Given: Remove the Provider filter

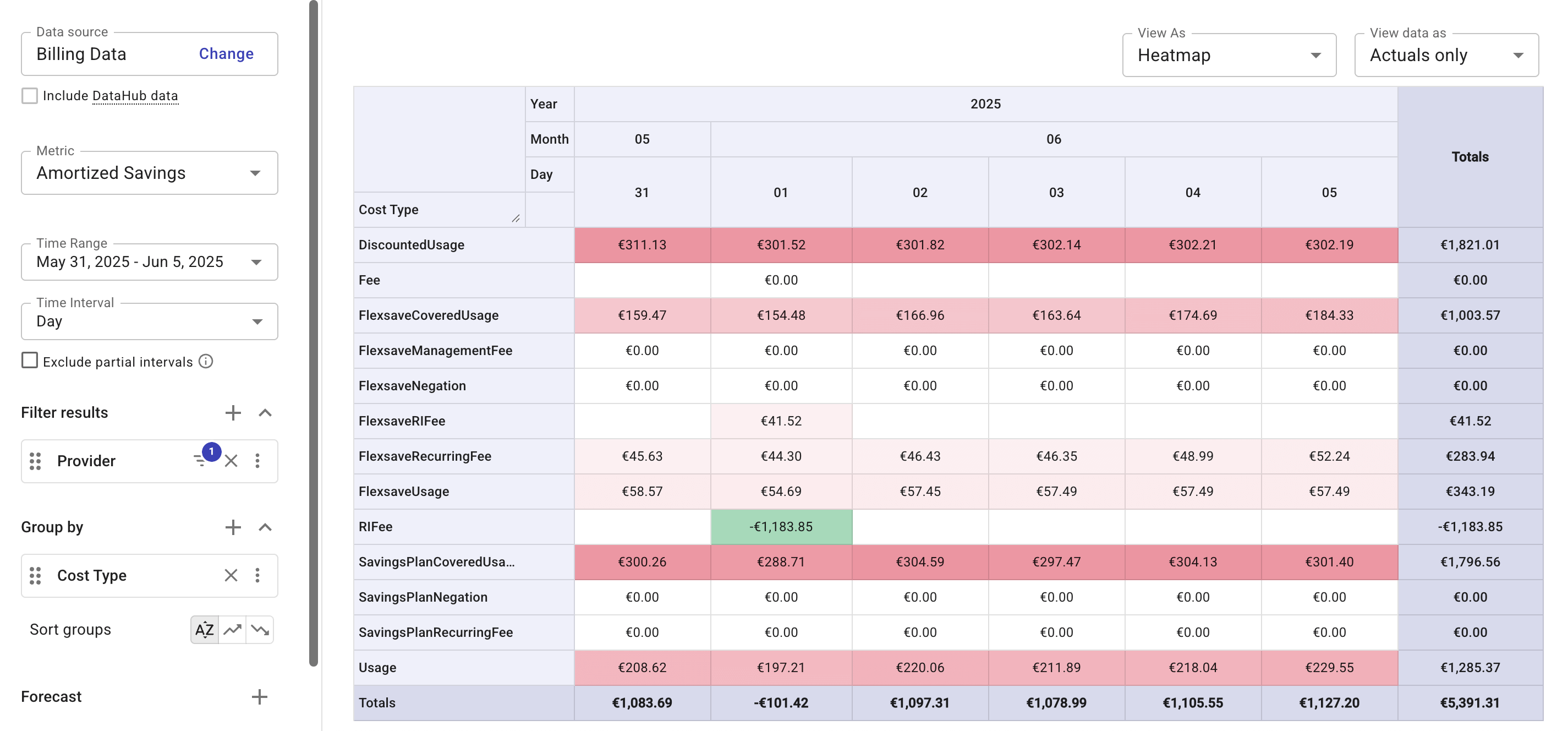Looking at the screenshot, I should pos(231,461).
